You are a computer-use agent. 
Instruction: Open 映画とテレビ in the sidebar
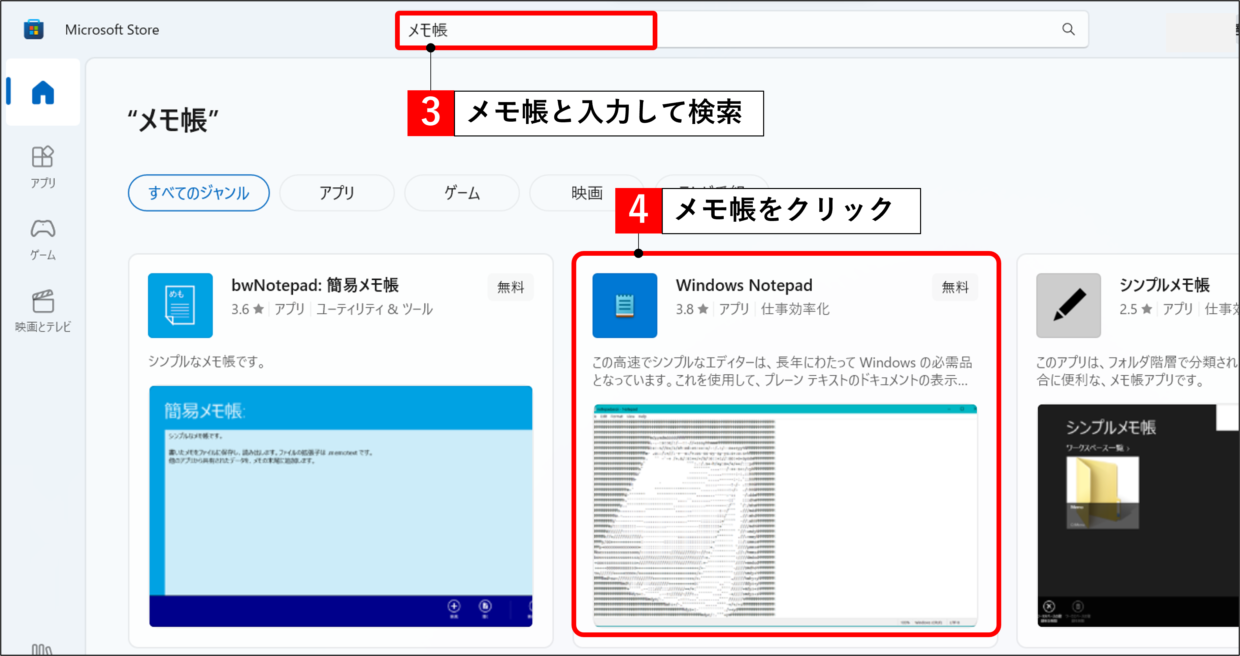(x=43, y=311)
